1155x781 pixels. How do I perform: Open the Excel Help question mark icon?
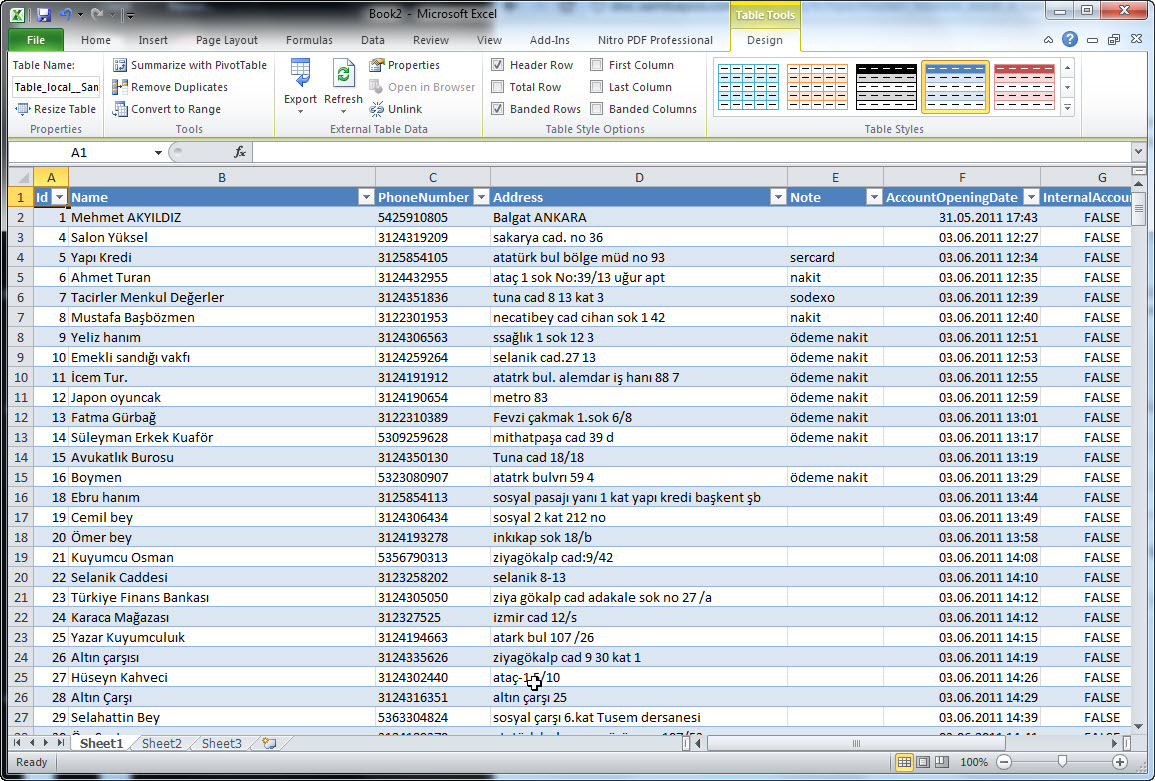pos(1070,40)
